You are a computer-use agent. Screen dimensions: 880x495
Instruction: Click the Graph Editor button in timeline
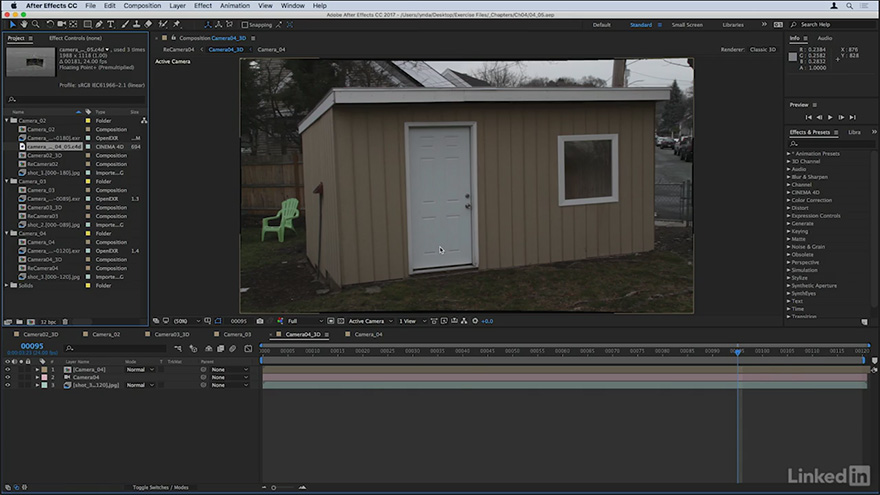pos(248,349)
